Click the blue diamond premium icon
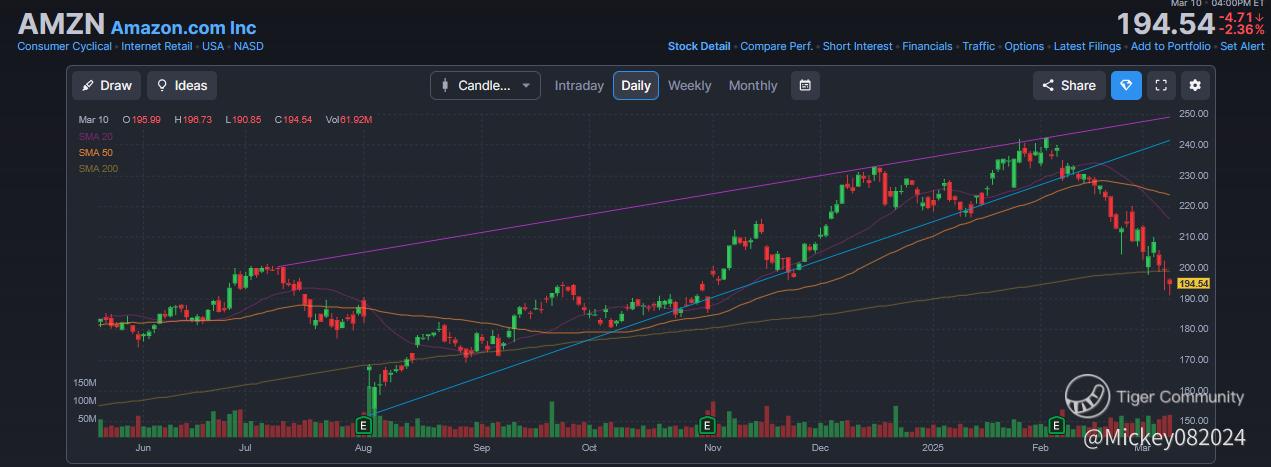 tap(1126, 85)
